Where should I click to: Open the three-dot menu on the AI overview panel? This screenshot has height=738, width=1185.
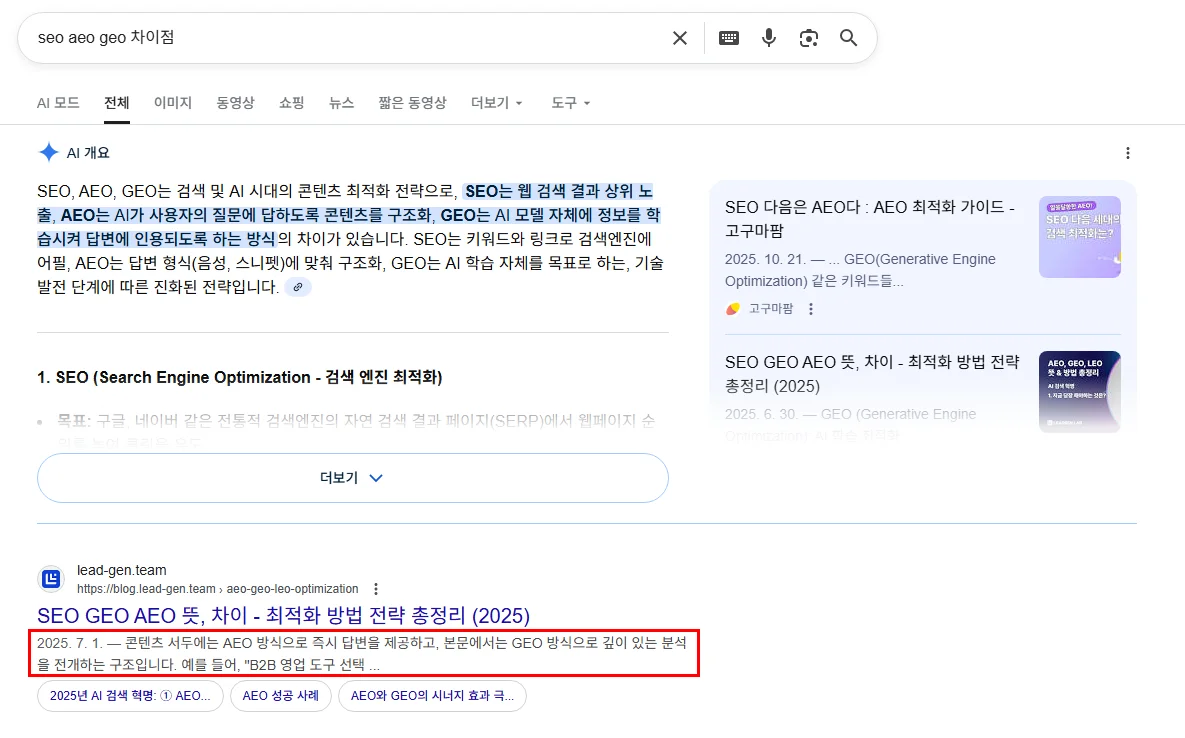[x=1128, y=152]
